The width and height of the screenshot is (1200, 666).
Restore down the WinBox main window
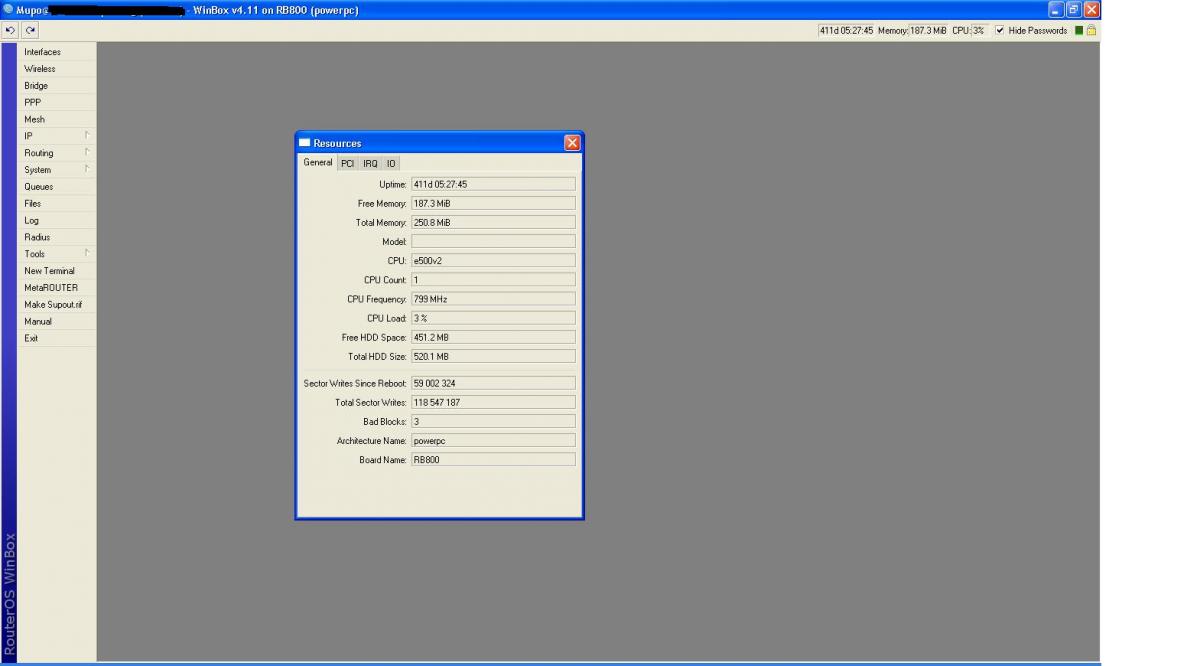coord(1073,10)
